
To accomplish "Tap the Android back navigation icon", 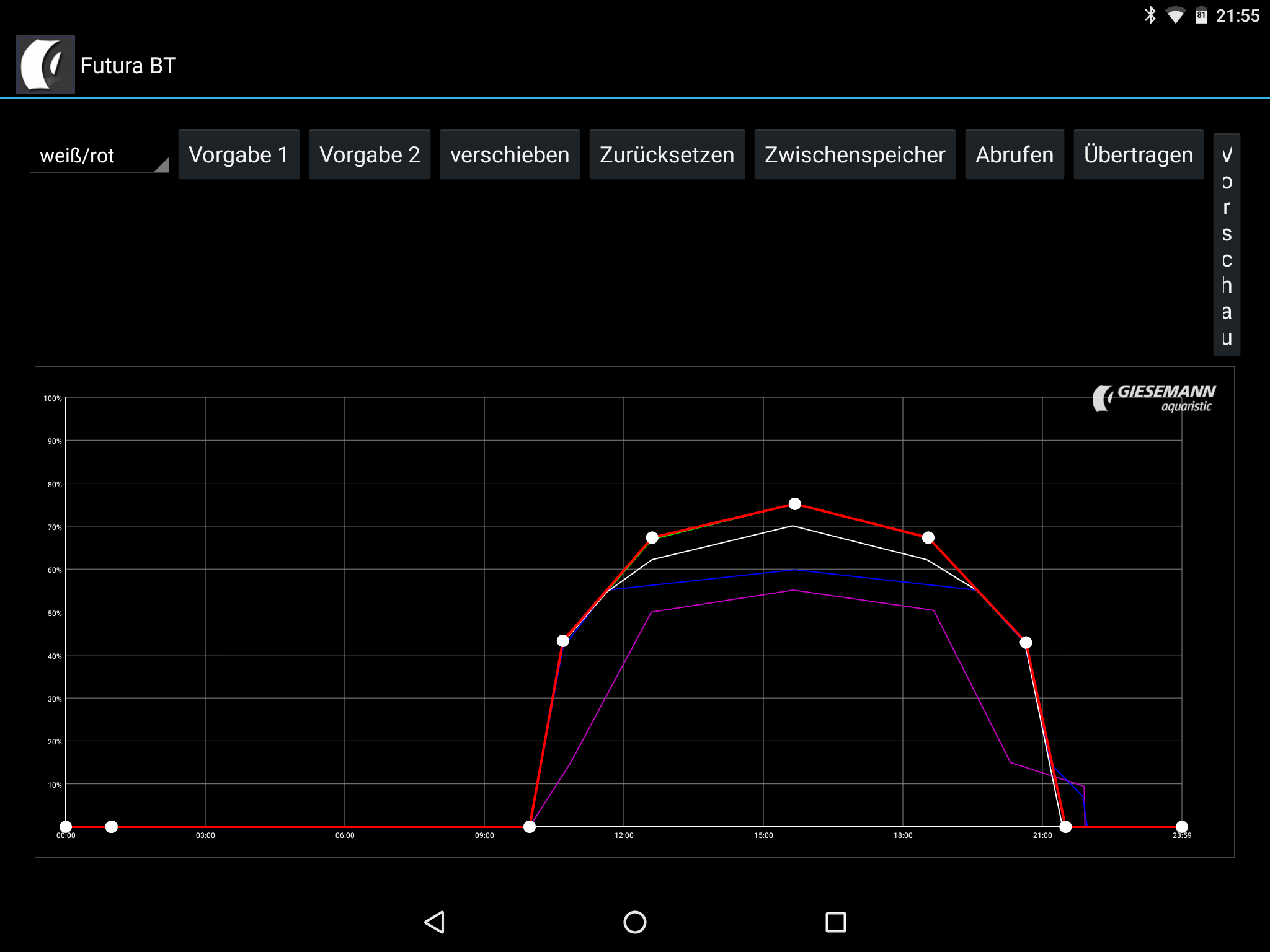I will pos(435,922).
